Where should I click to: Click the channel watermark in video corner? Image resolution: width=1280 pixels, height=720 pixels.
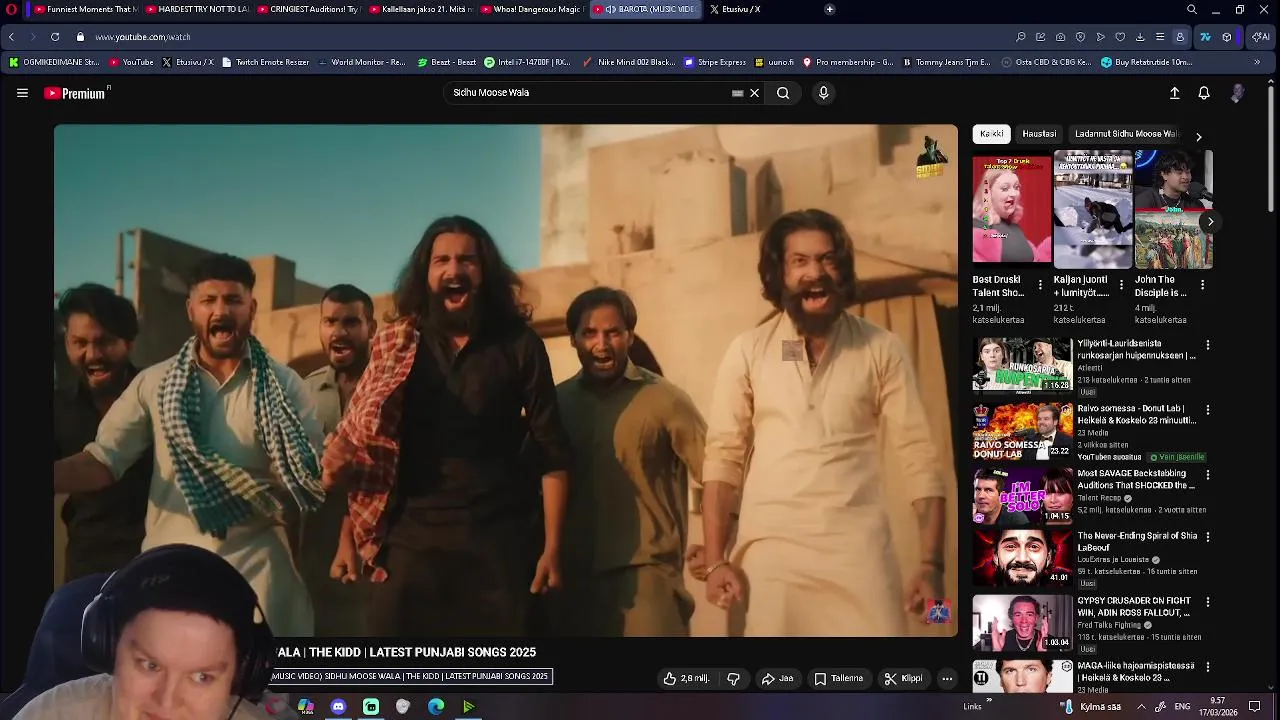click(x=937, y=612)
